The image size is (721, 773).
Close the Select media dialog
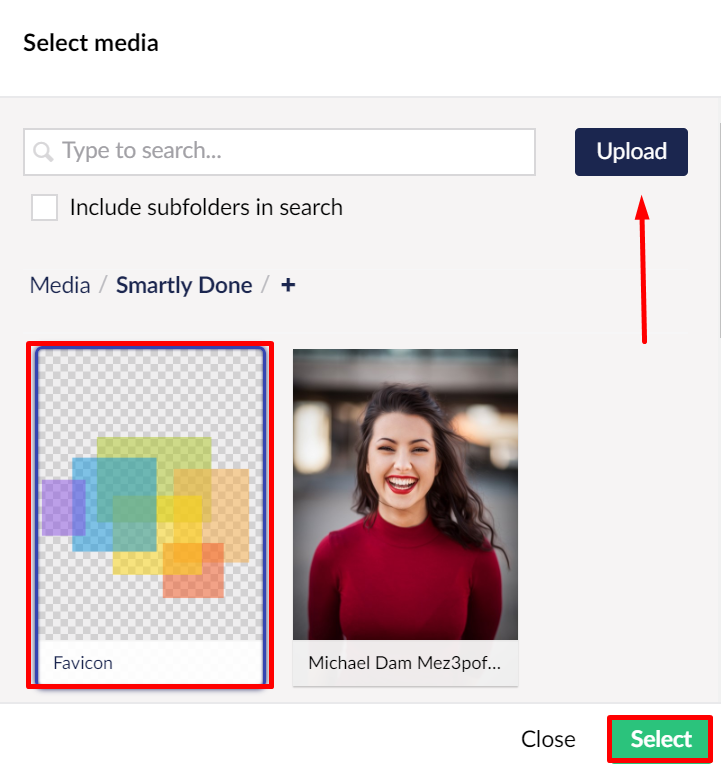click(548, 739)
